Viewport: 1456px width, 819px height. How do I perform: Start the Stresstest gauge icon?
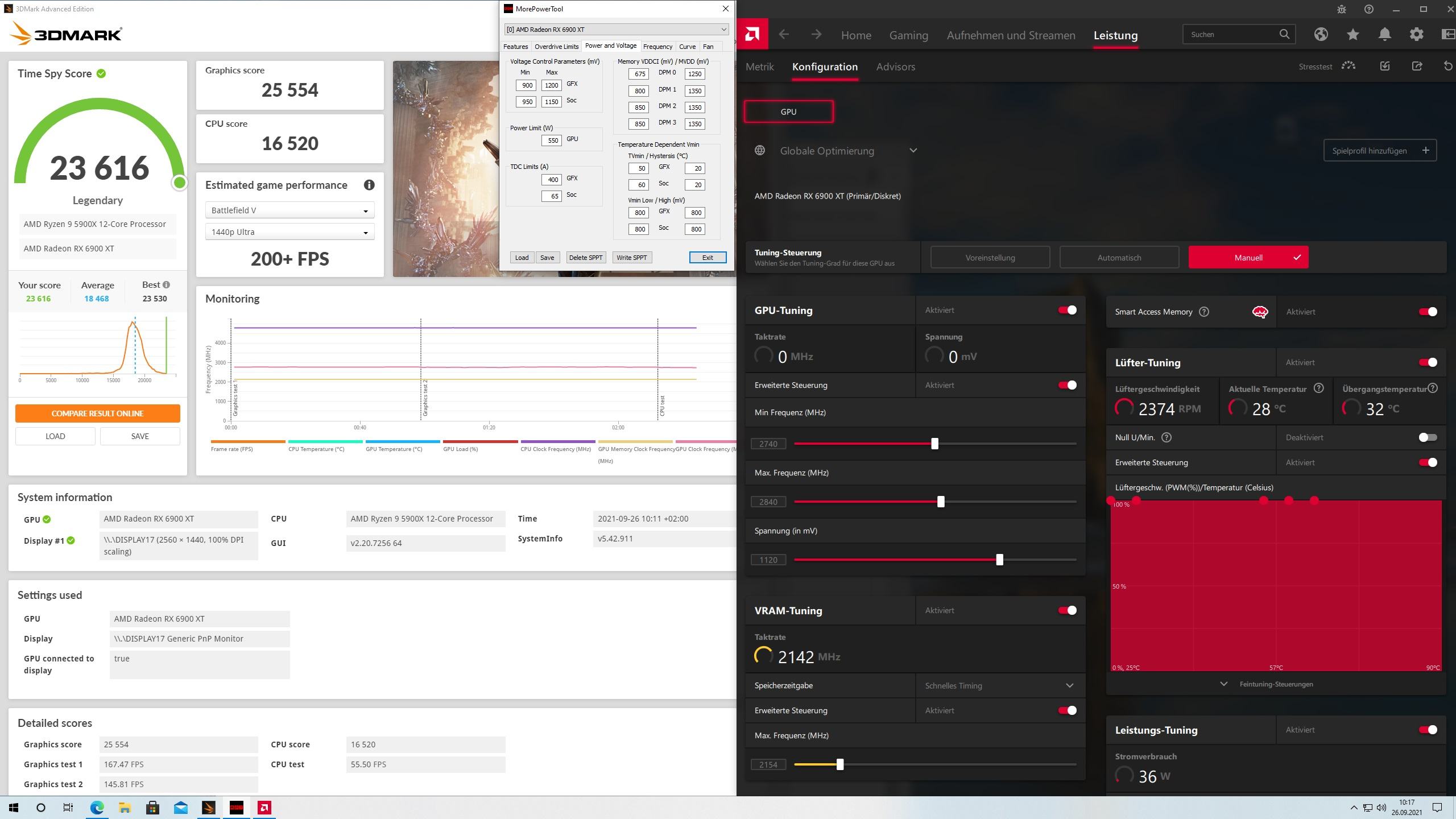1349,66
